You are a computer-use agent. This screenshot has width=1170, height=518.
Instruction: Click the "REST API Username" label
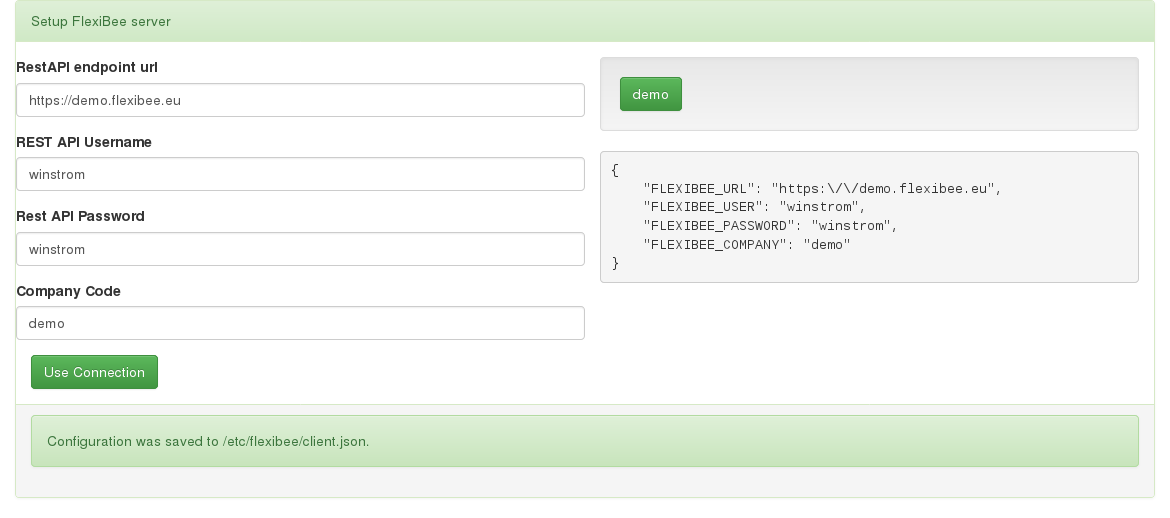[84, 142]
